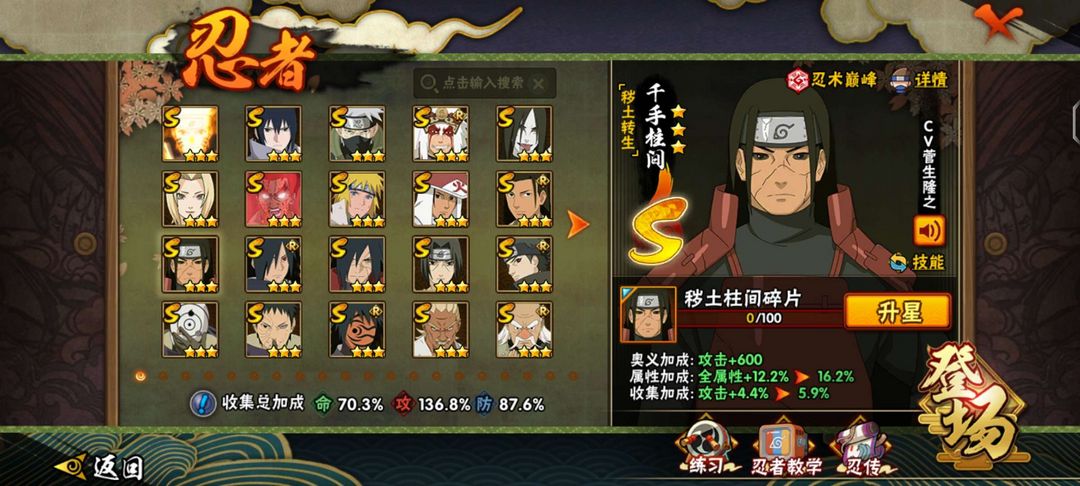Open 技能 skills swap icon
The height and width of the screenshot is (486, 1080).
pyautogui.click(x=897, y=262)
